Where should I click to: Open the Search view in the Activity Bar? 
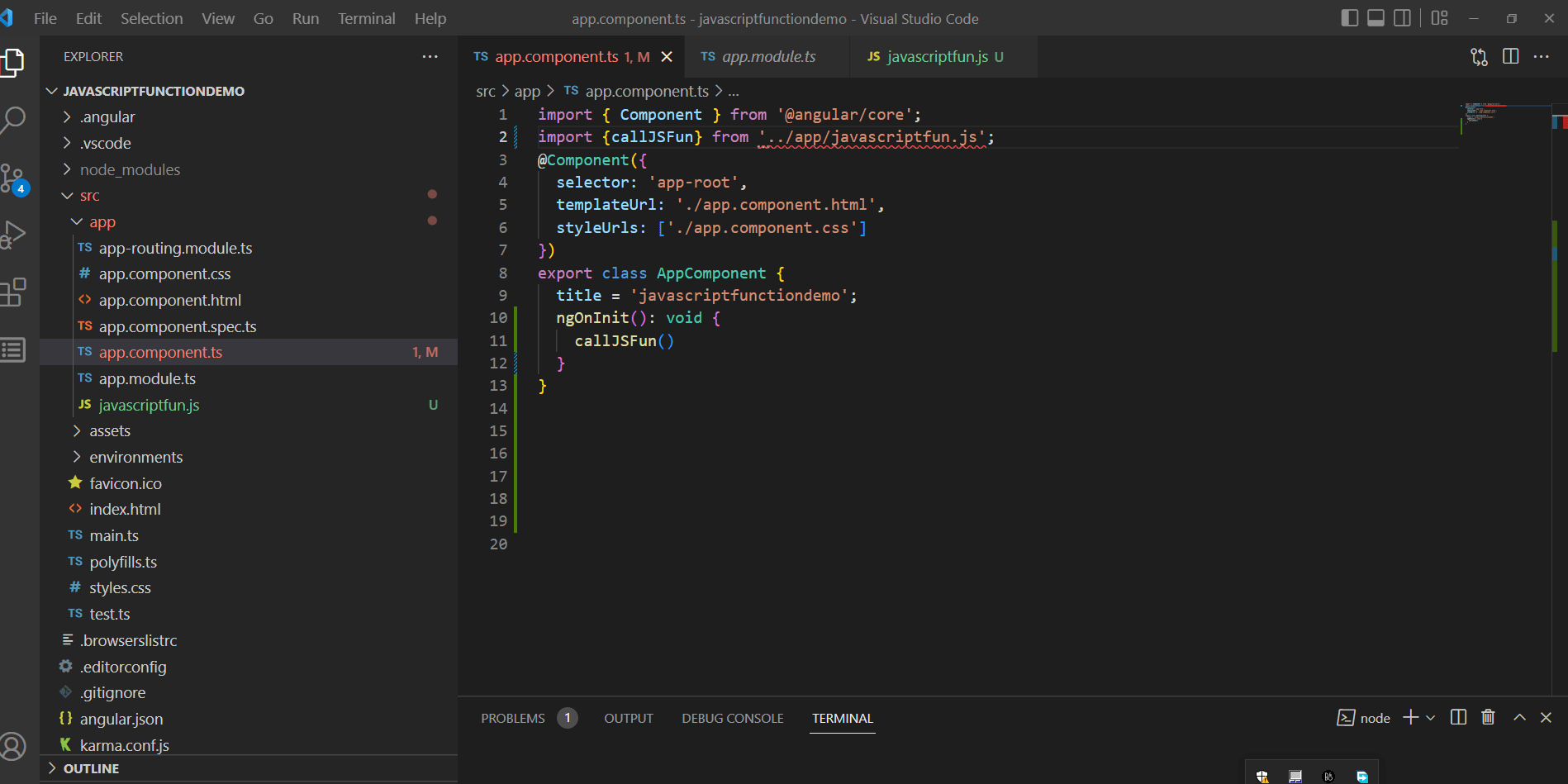tap(14, 119)
